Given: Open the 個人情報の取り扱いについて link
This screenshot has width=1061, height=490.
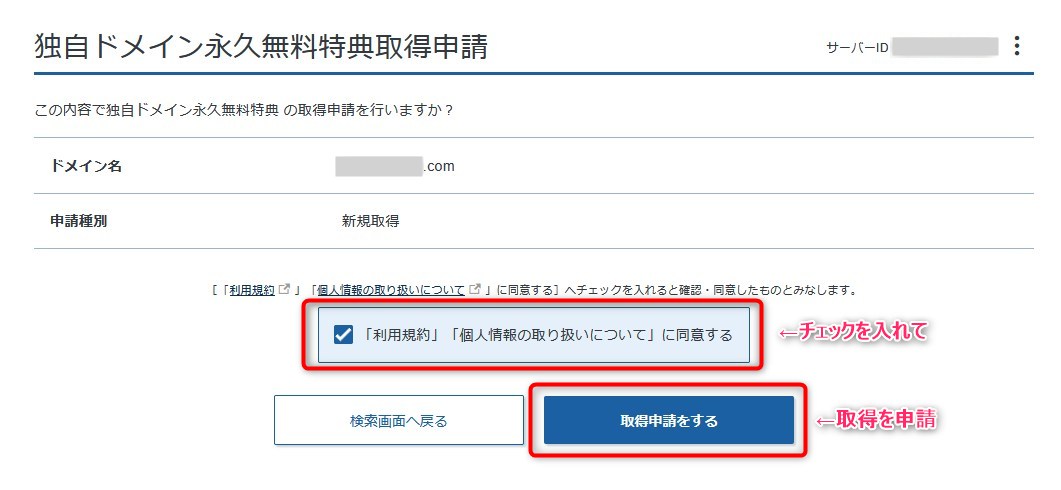Looking at the screenshot, I should click(x=390, y=290).
